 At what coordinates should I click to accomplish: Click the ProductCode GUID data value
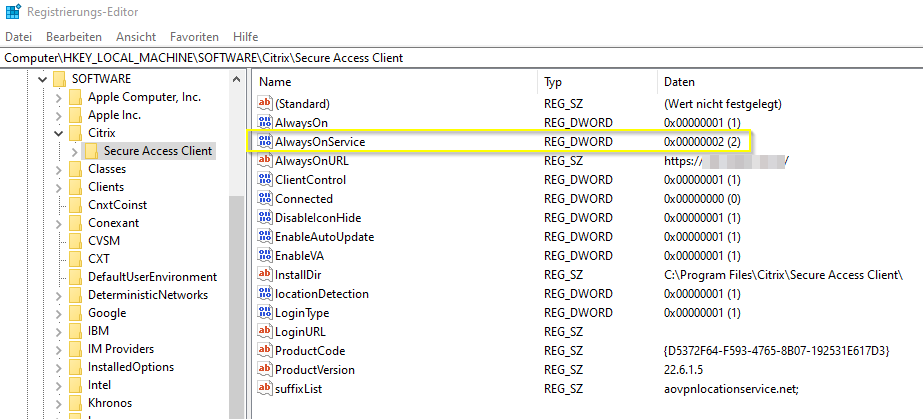click(776, 351)
